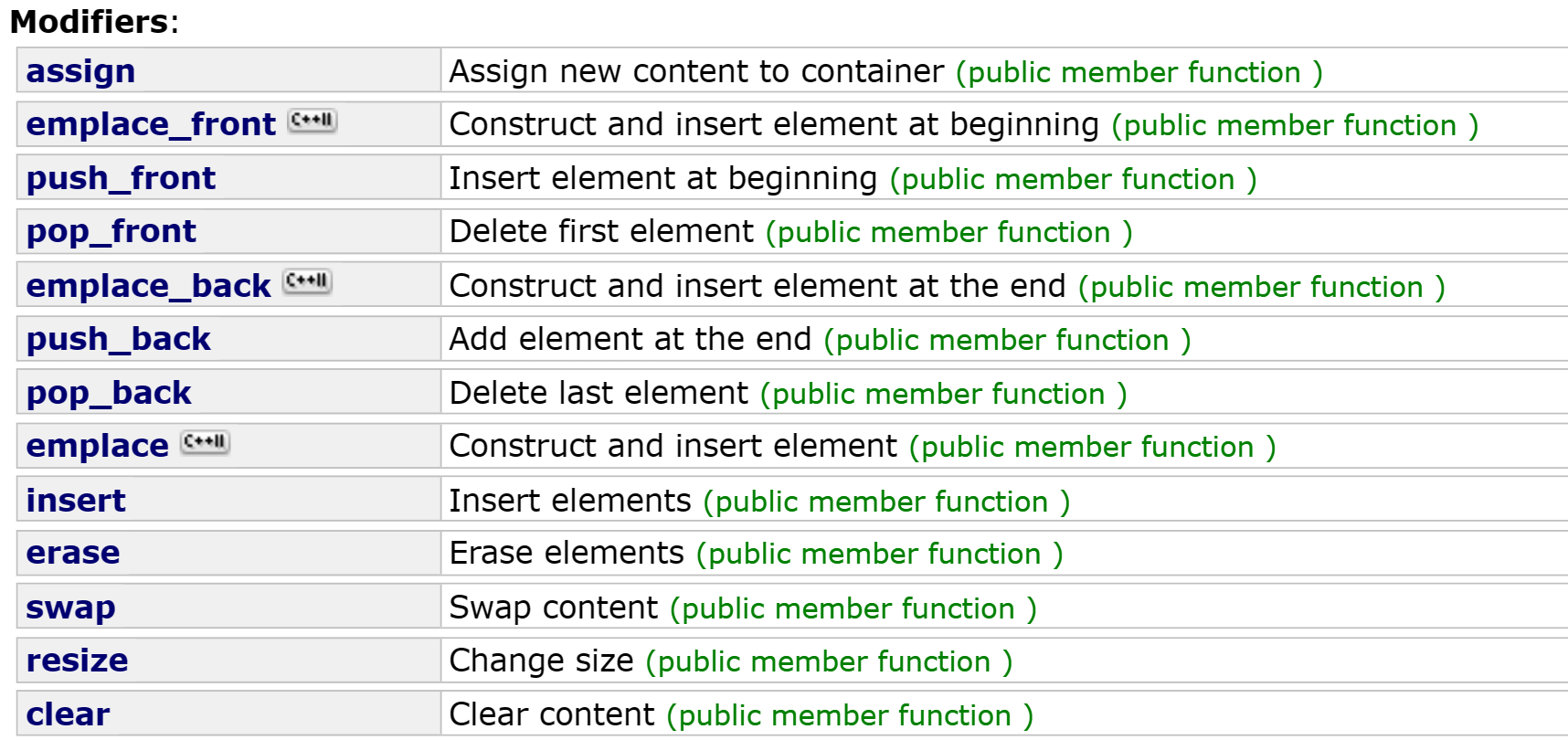Open the assign member function link
This screenshot has width=1568, height=740.
point(80,71)
